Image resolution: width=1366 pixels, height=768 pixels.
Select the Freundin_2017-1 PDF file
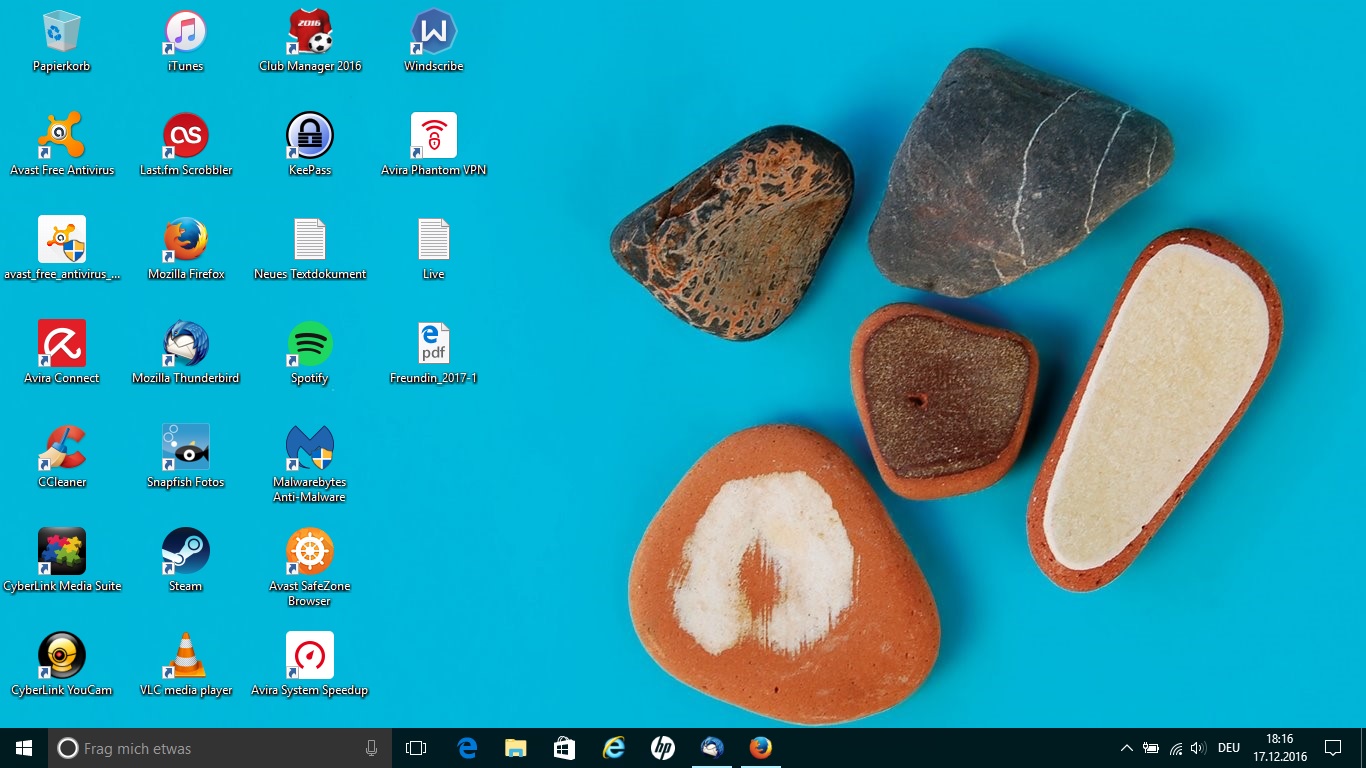click(434, 353)
